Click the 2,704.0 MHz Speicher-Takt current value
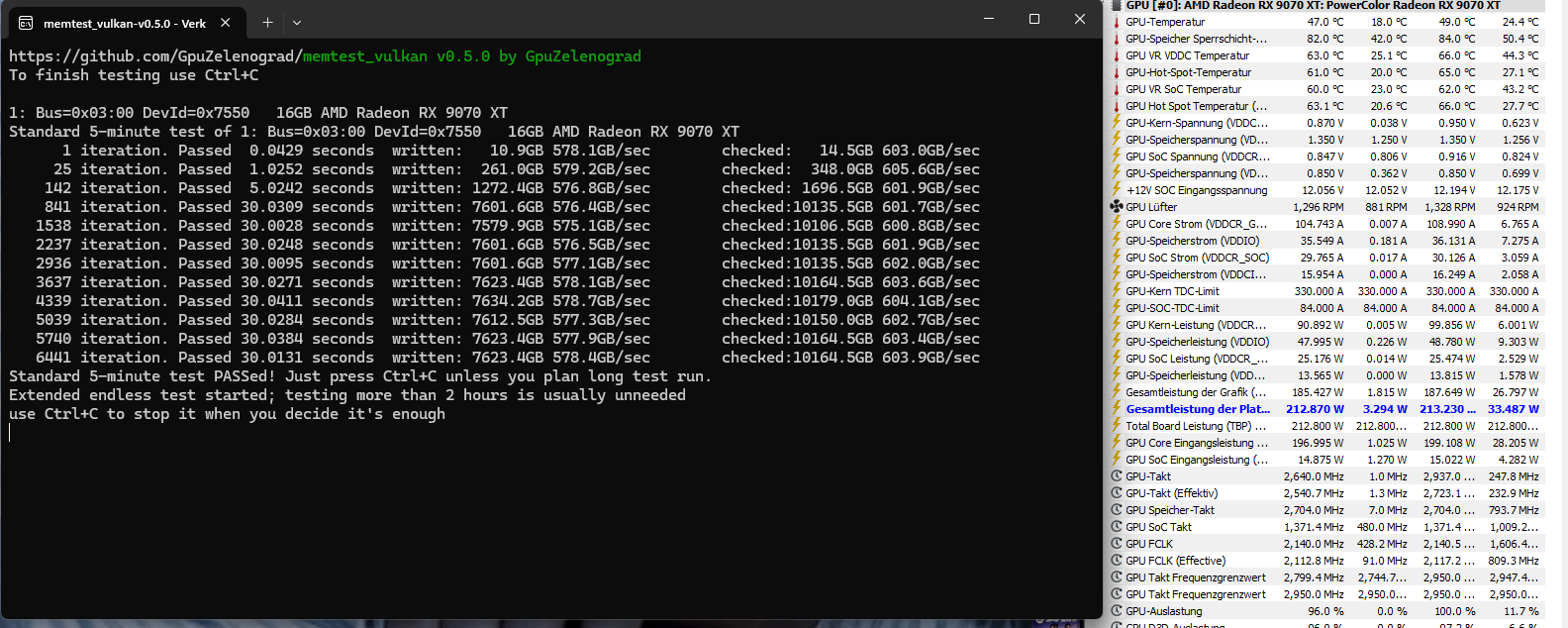The width and height of the screenshot is (1568, 628). point(1314,510)
